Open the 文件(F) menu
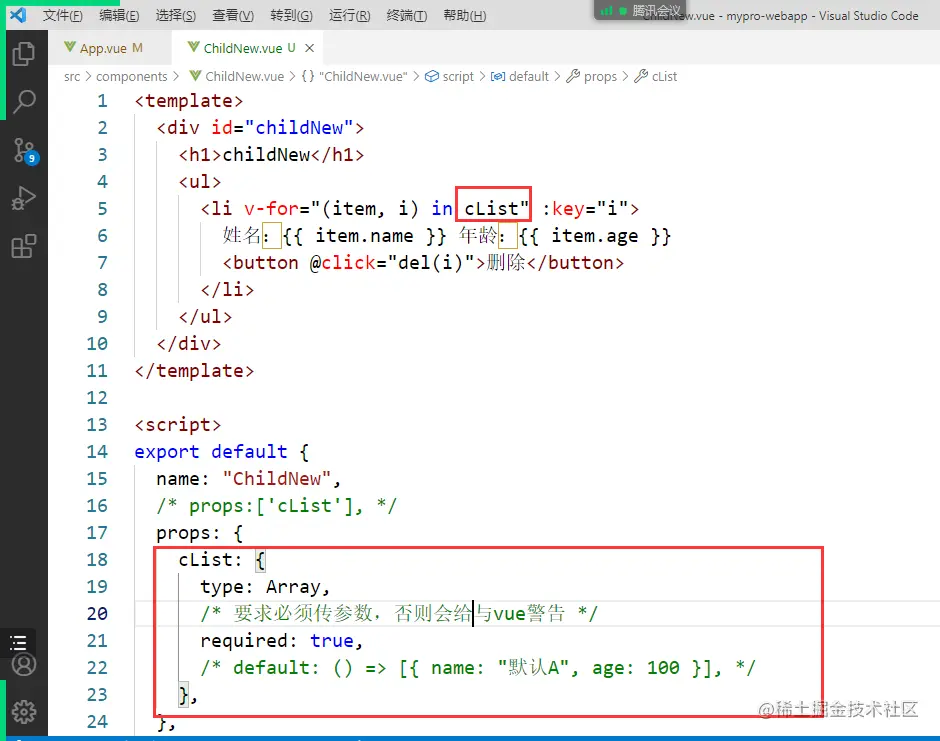The image size is (940, 741). [62, 16]
